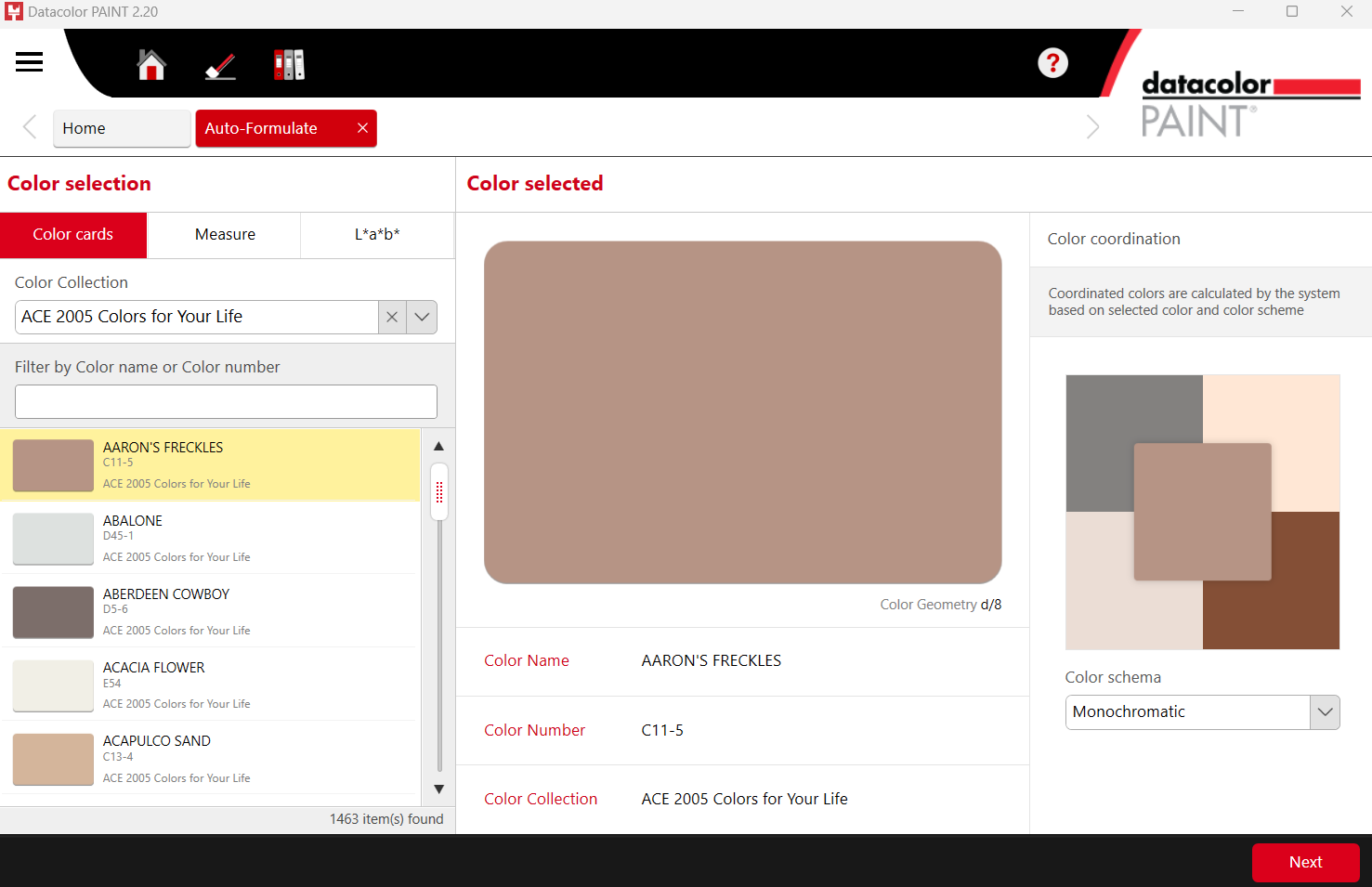This screenshot has width=1372, height=887.
Task: Open the Color schema Monochromatic dropdown
Action: tap(1325, 712)
